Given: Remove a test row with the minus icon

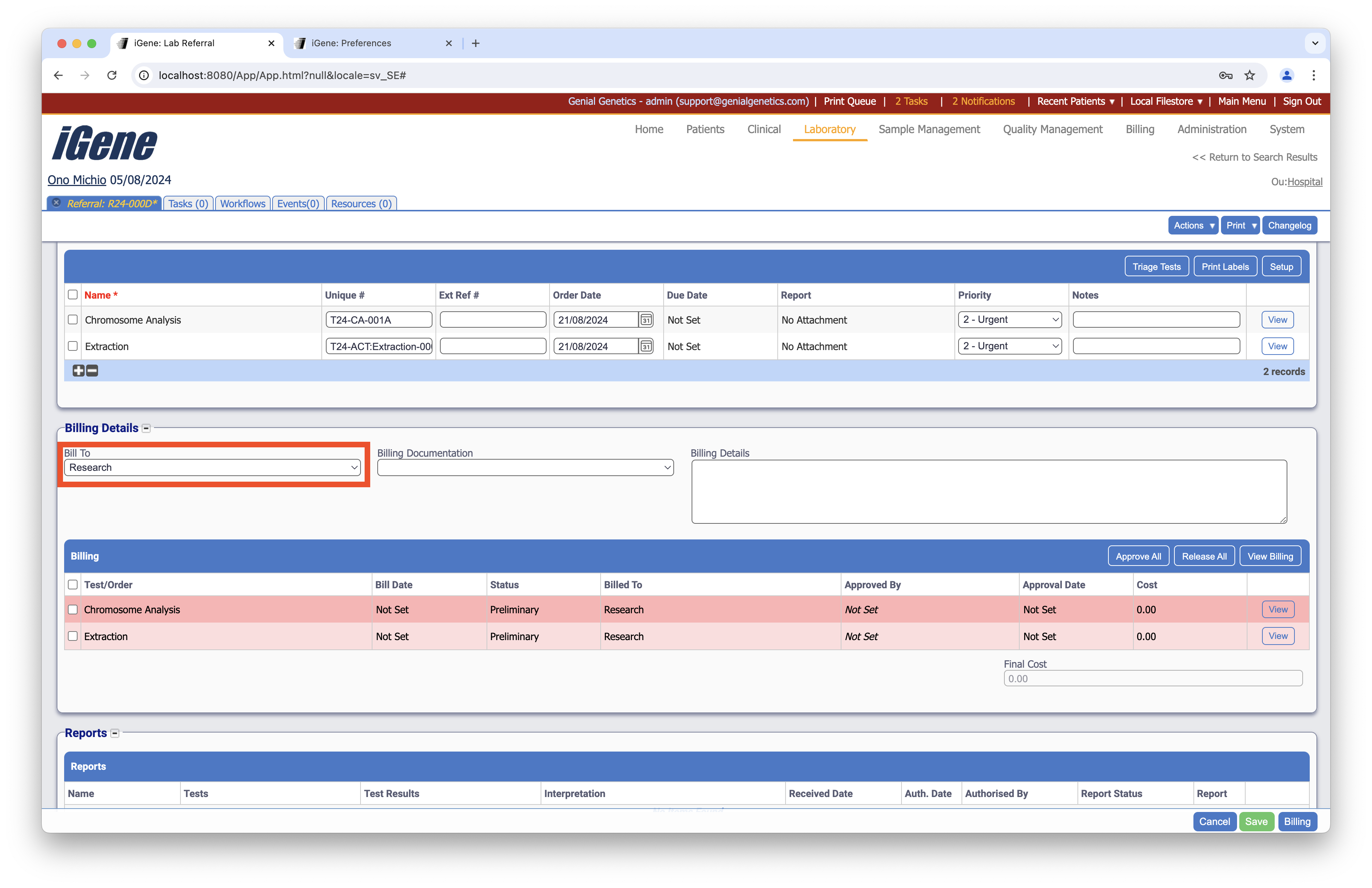Looking at the screenshot, I should 92,371.
